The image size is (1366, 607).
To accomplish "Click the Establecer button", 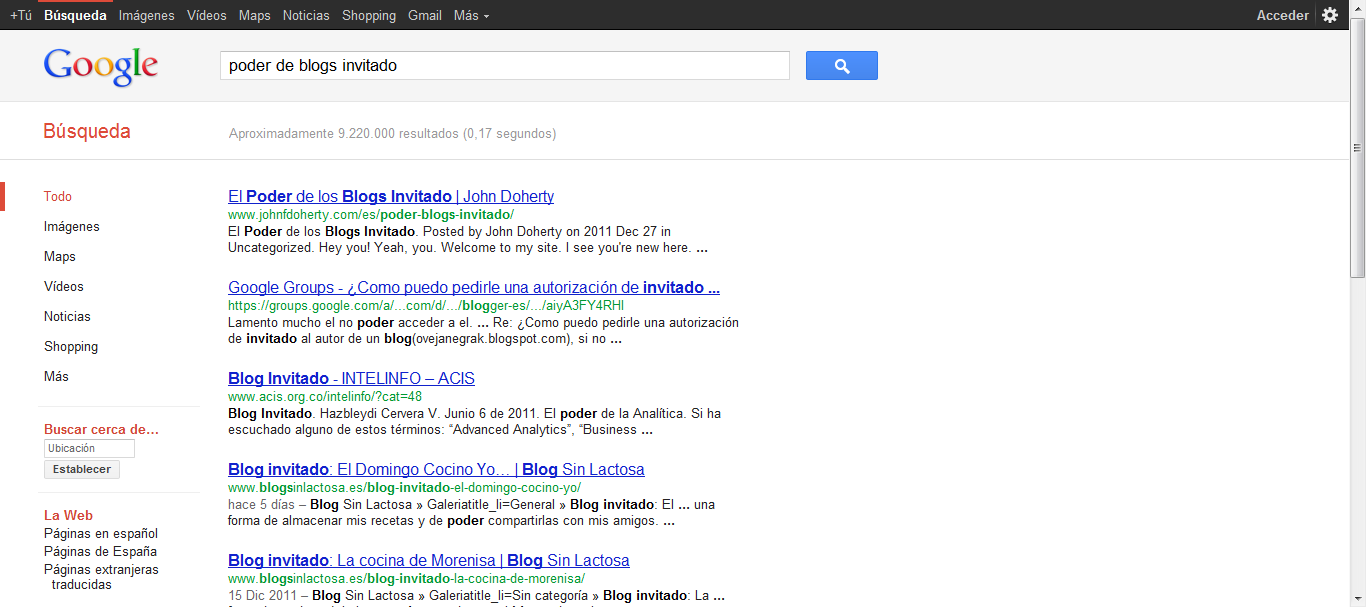I will tap(82, 469).
